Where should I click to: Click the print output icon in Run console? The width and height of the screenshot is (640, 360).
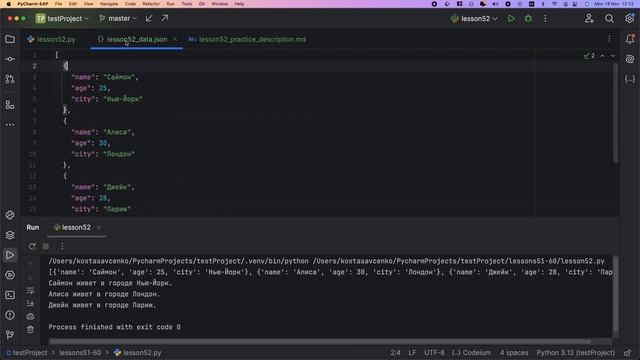[30, 316]
